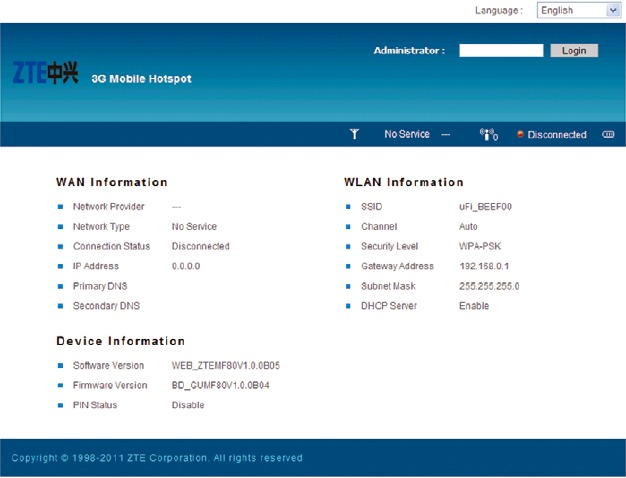Click the WiFi connected users icon
The image size is (626, 478).
click(489, 134)
